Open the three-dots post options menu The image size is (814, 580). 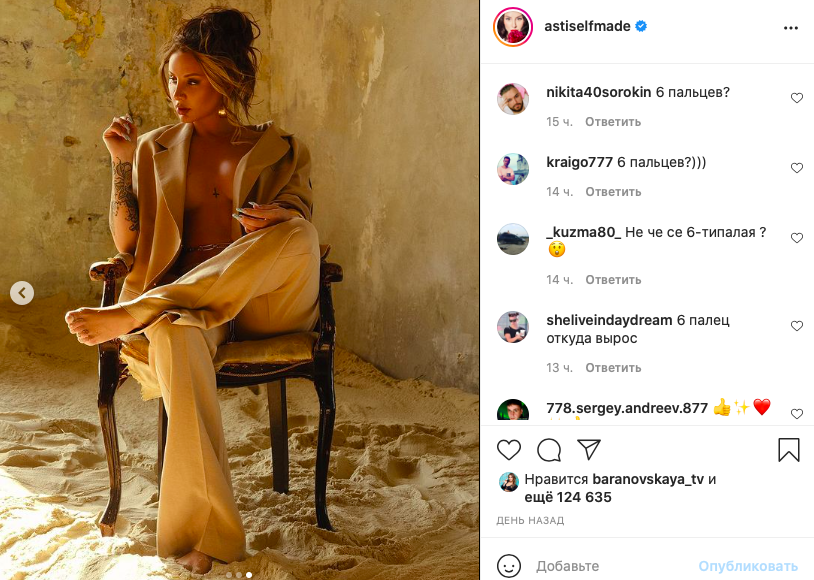point(791,28)
